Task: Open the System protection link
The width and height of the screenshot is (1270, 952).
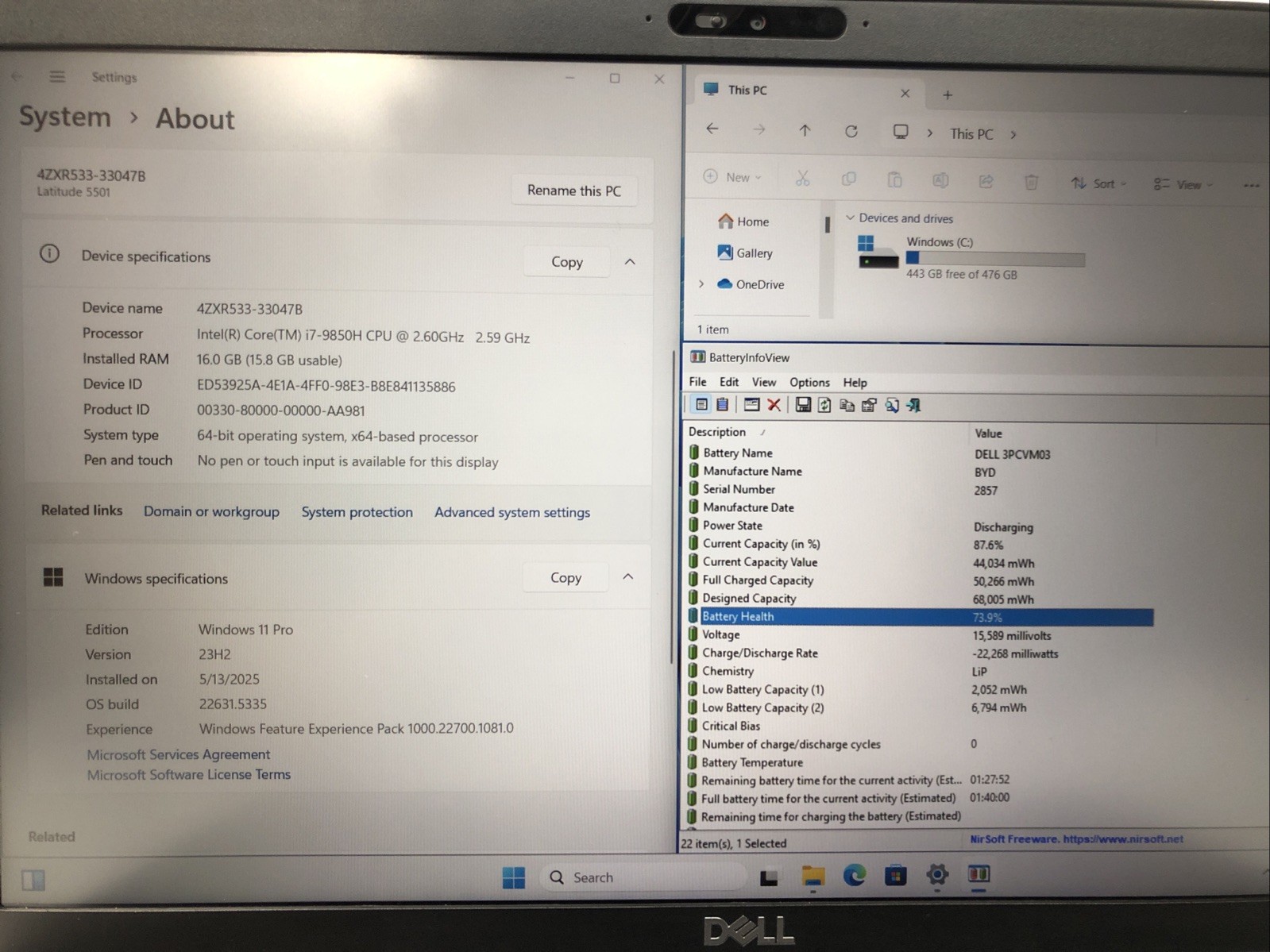Action: (x=357, y=512)
